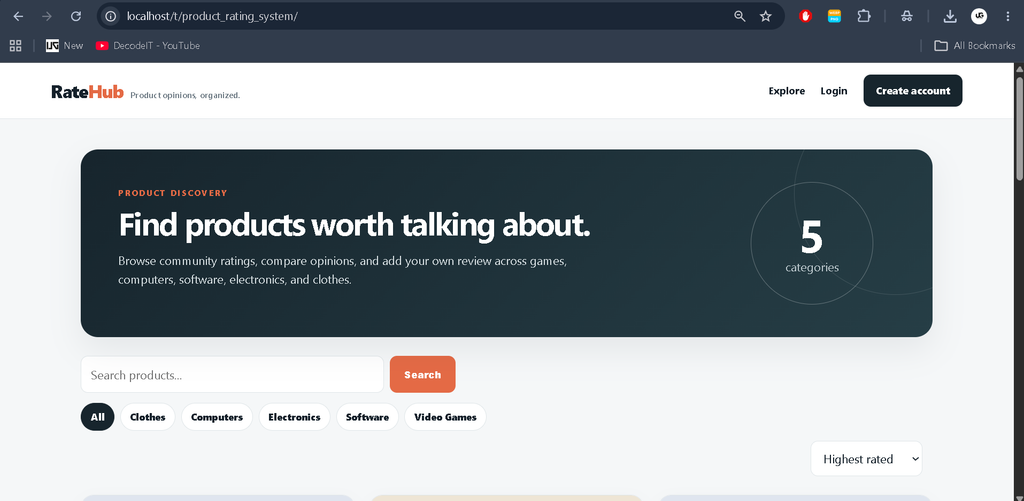Click the orange Search button
The height and width of the screenshot is (501, 1024).
click(x=423, y=374)
